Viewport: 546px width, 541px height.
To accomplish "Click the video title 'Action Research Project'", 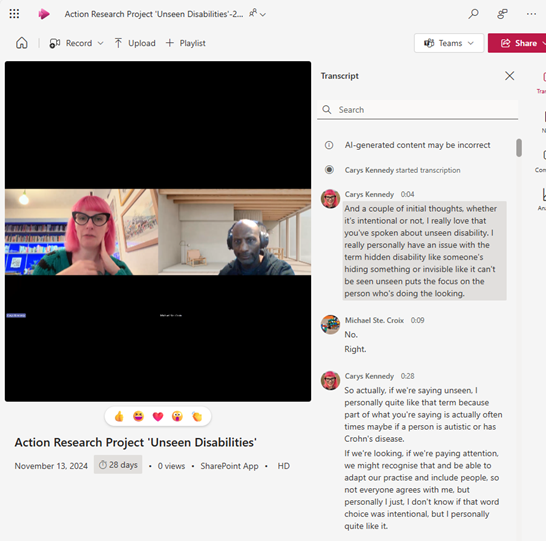I will tap(136, 442).
